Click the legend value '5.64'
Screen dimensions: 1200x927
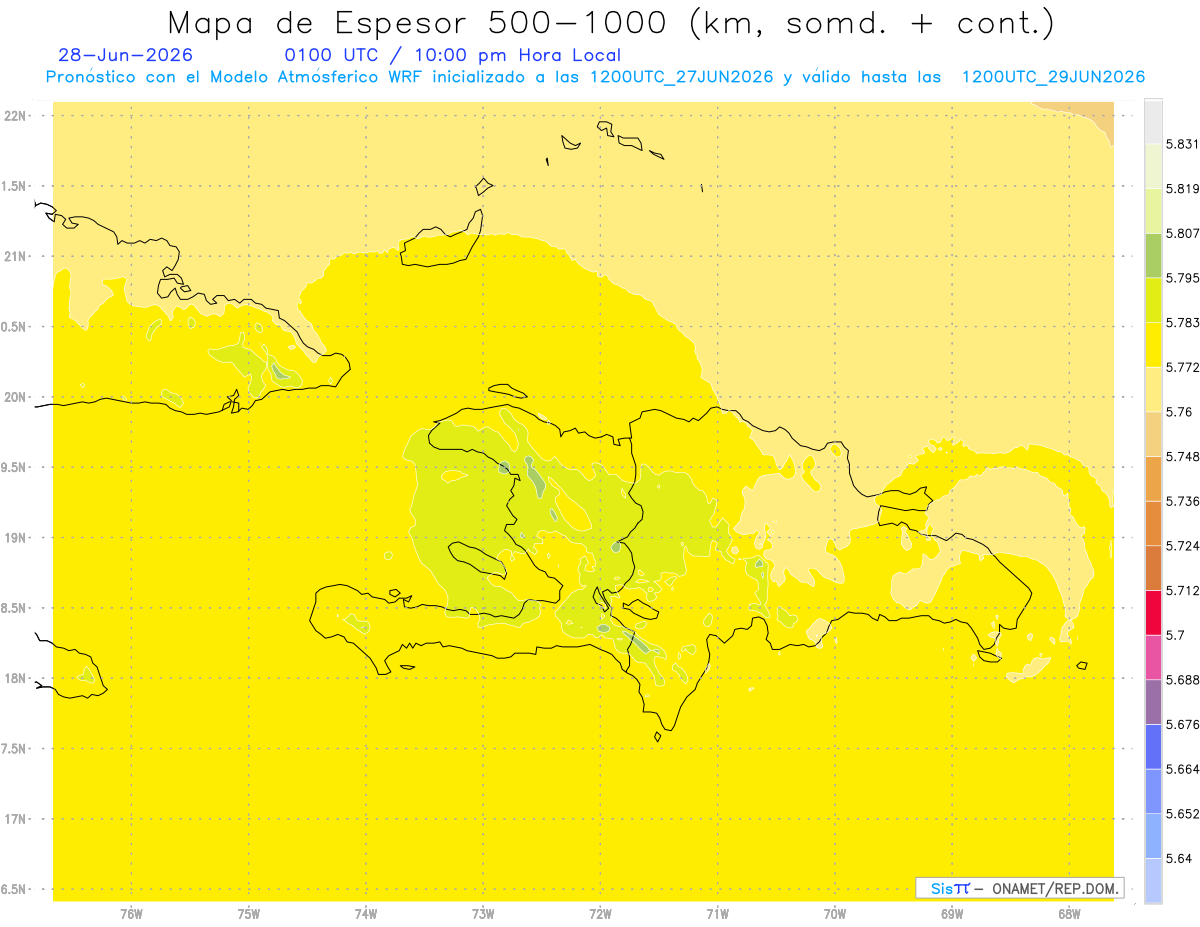tap(1179, 859)
